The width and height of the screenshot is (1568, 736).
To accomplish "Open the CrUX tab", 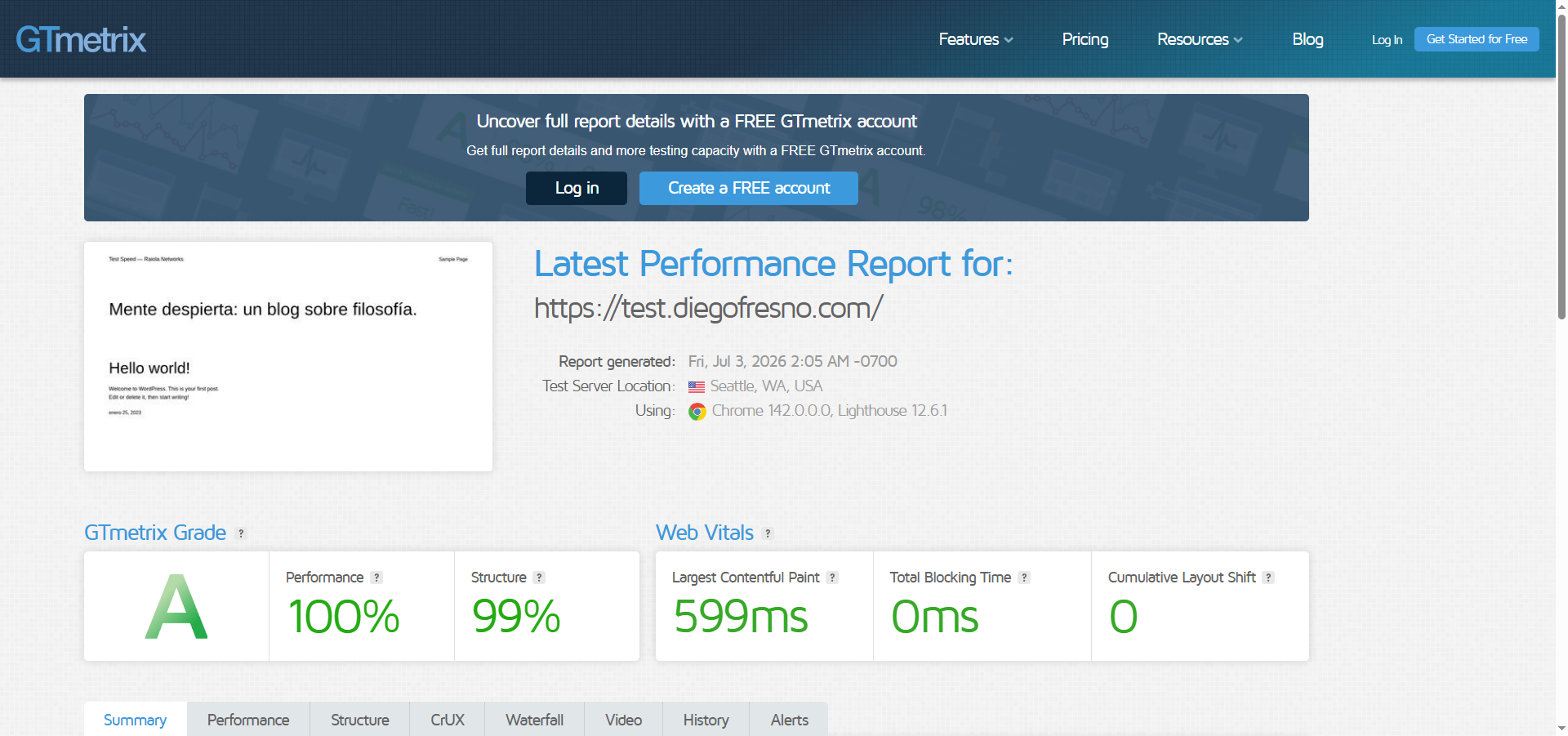I will [x=448, y=720].
